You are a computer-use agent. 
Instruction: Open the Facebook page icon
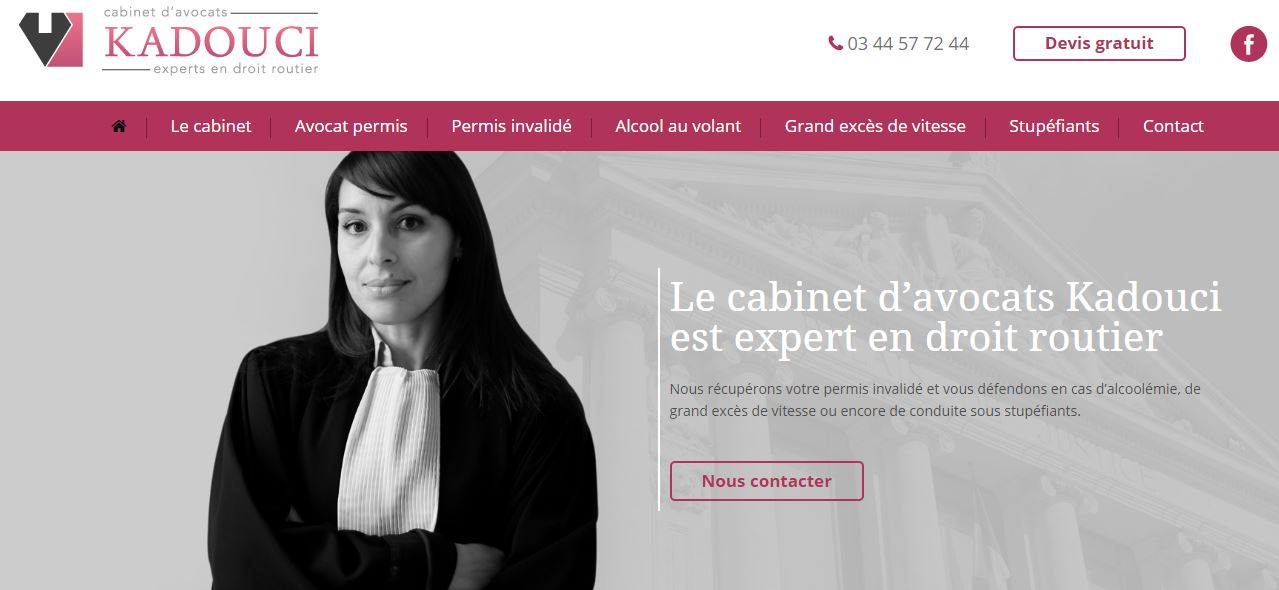1248,44
